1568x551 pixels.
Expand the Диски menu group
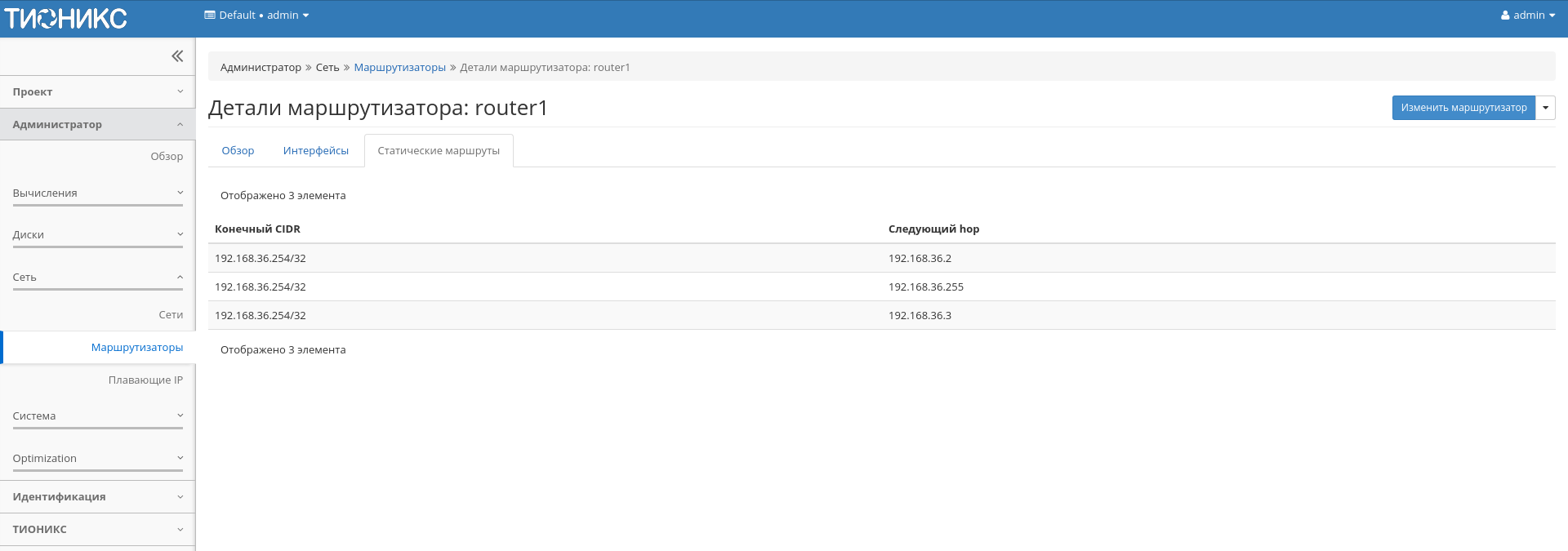[x=97, y=235]
